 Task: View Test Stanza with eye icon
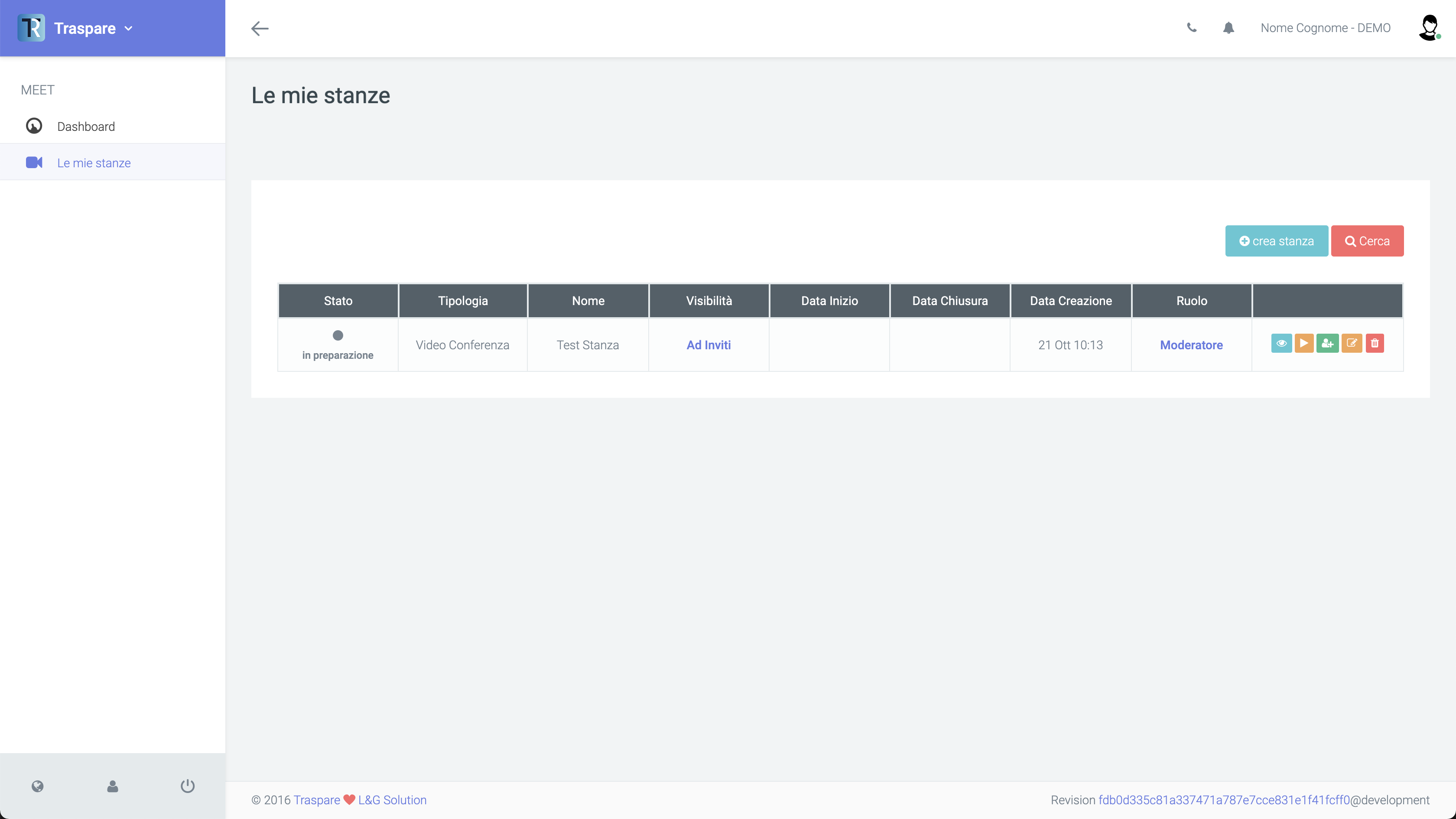tap(1281, 343)
